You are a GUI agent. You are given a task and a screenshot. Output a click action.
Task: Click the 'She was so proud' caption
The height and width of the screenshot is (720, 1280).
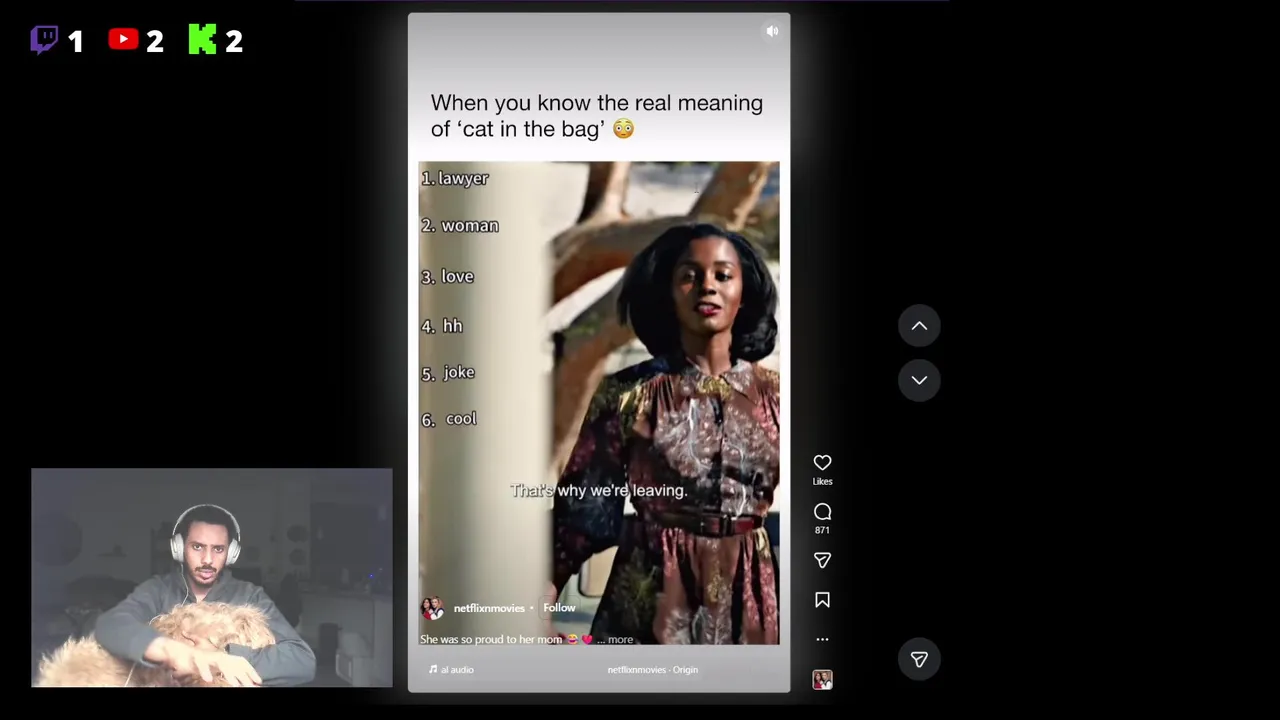pyautogui.click(x=492, y=640)
